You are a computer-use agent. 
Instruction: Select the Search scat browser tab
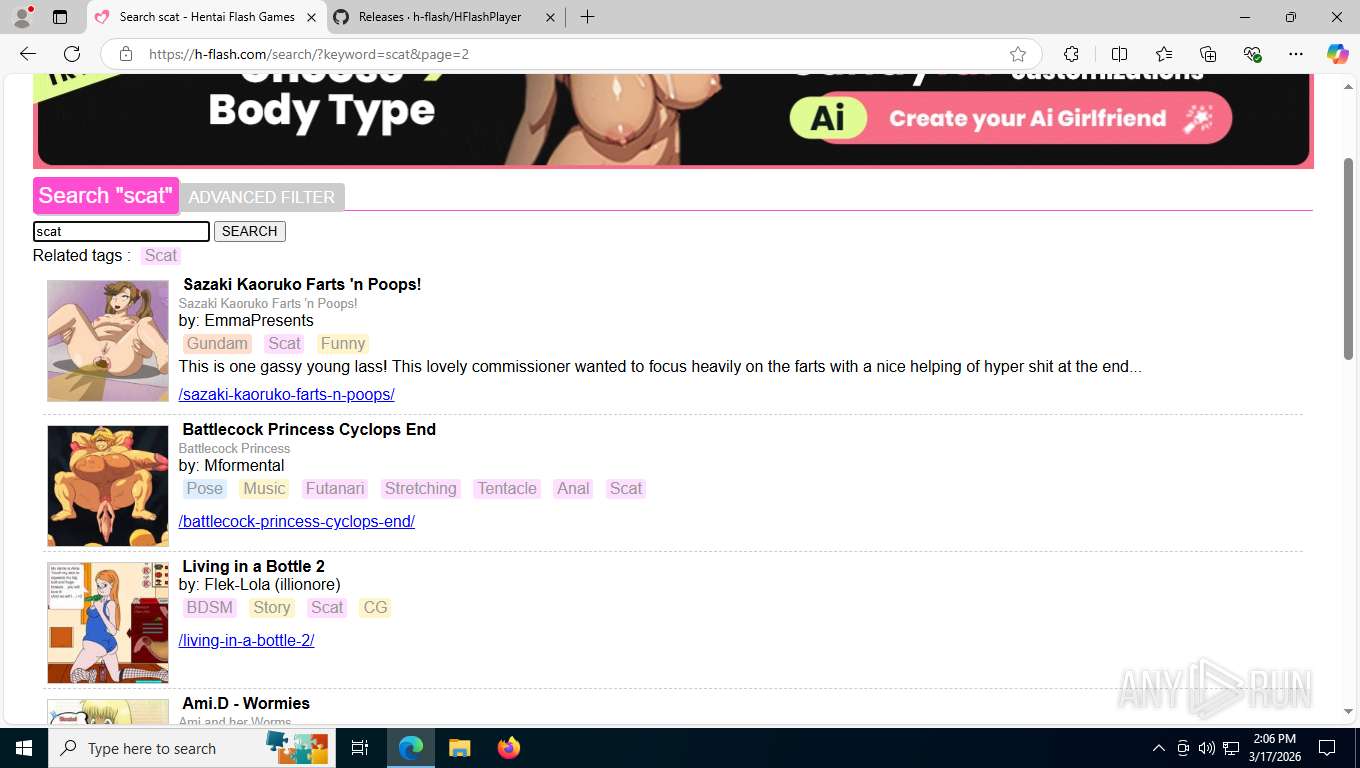tap(206, 17)
